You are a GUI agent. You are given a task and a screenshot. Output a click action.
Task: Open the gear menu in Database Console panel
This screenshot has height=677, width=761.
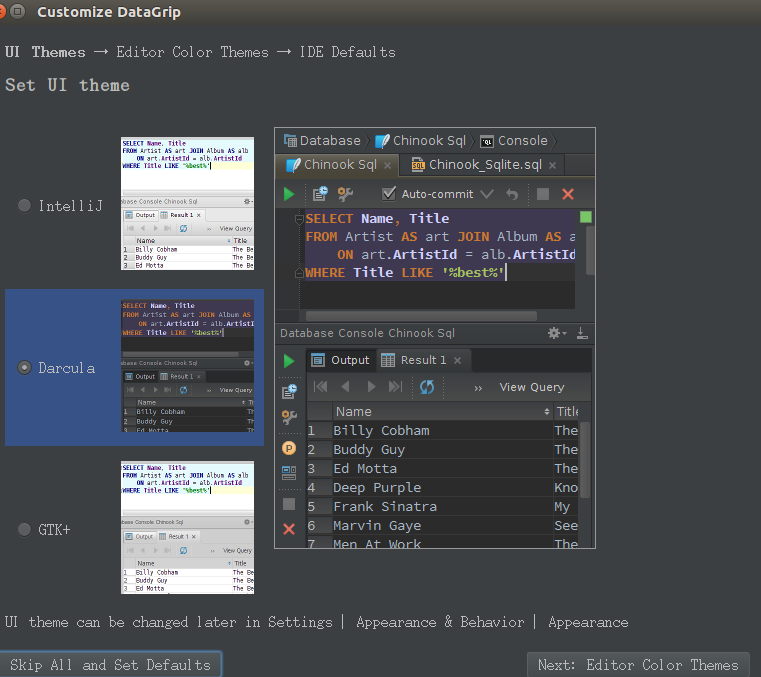coord(556,333)
